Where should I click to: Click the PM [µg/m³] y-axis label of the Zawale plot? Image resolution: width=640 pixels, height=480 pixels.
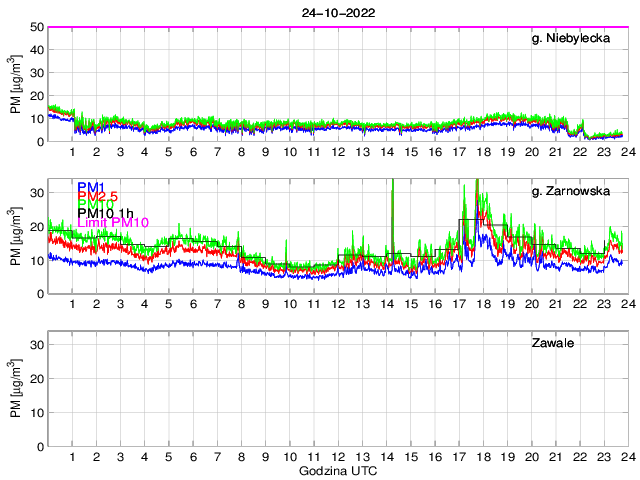(x=16, y=389)
